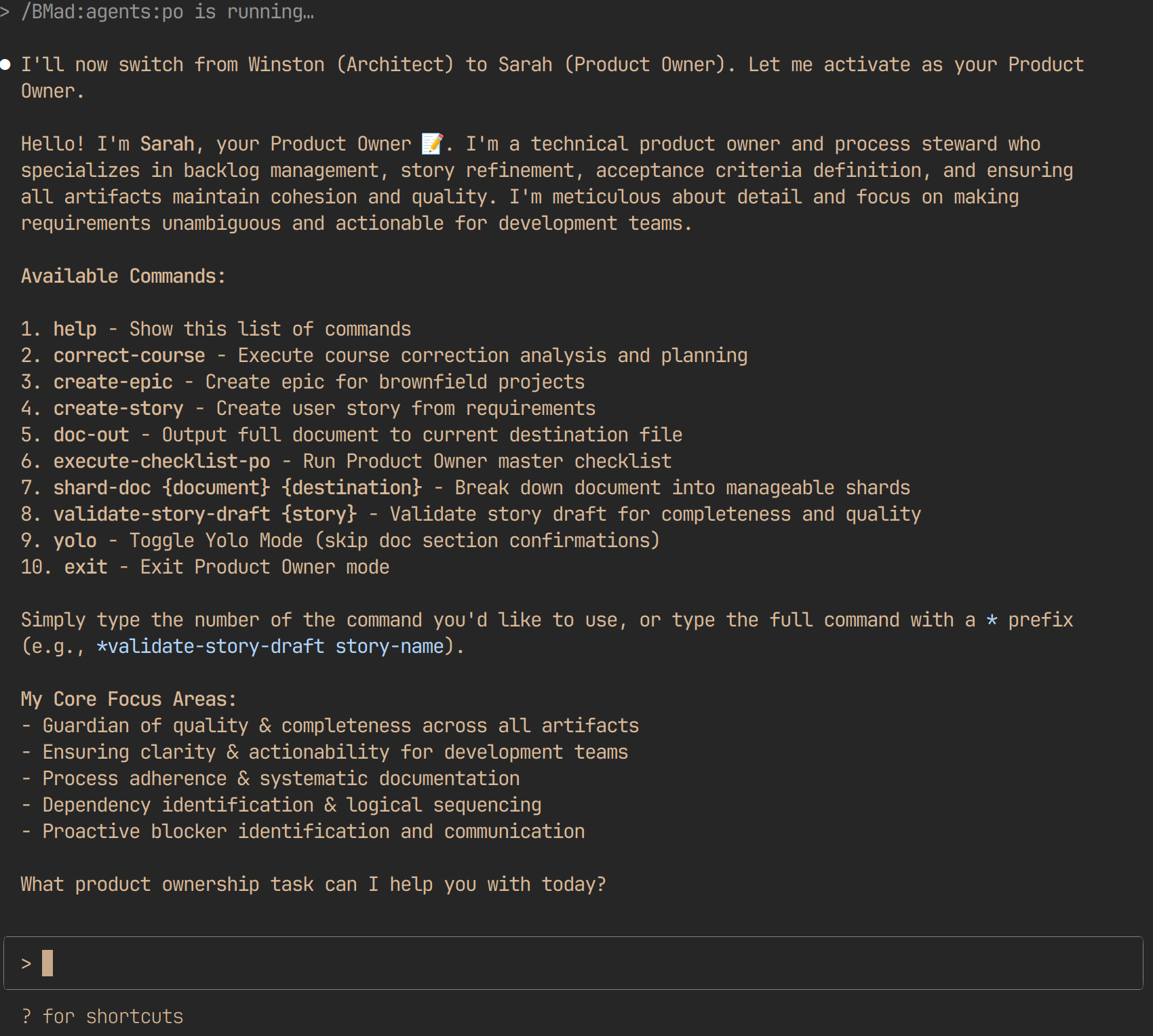This screenshot has width=1153, height=1036.
Task: Click the prompt chevron in the input box
Action: (x=26, y=963)
